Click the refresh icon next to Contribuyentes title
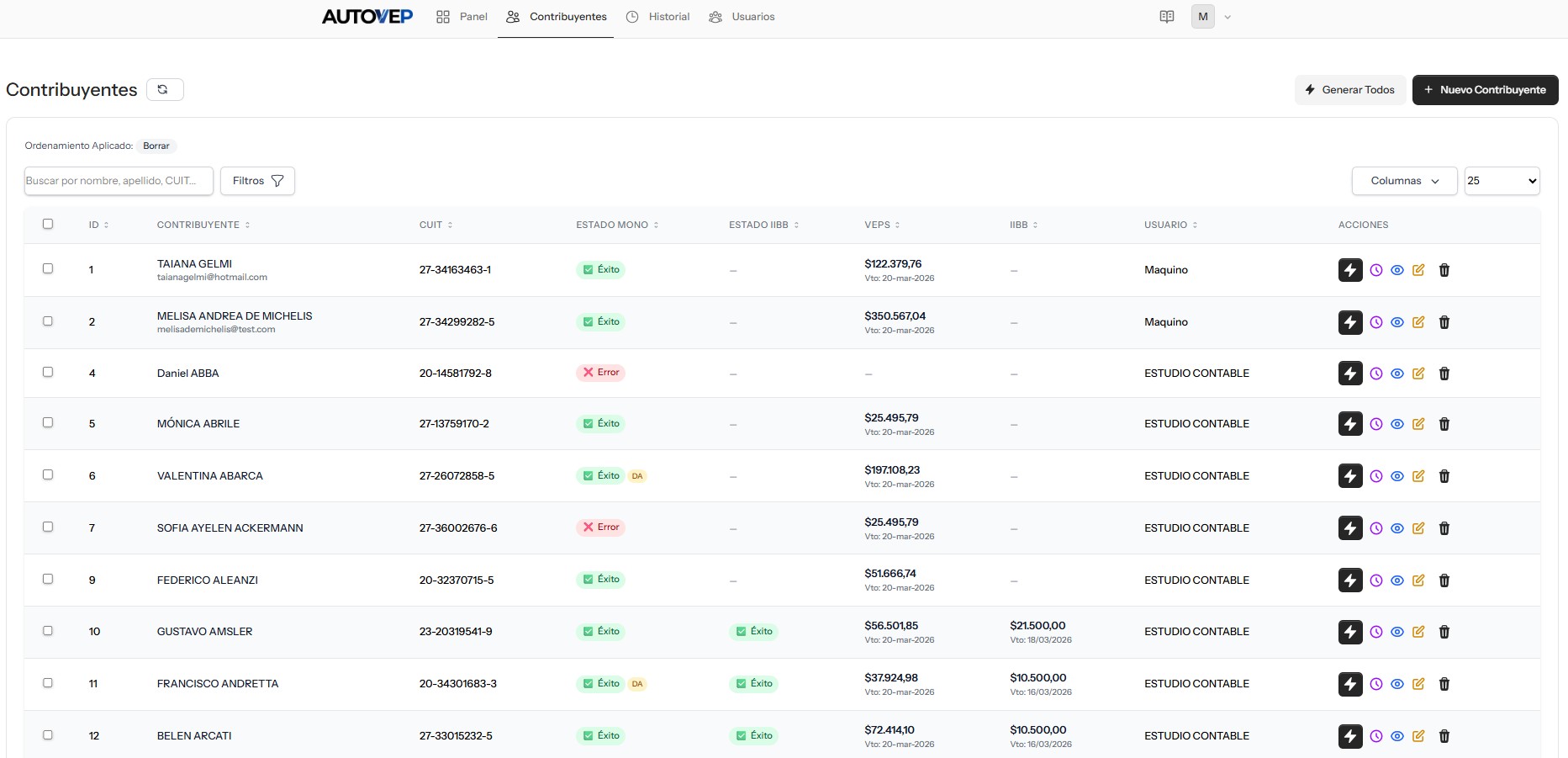 (x=164, y=90)
